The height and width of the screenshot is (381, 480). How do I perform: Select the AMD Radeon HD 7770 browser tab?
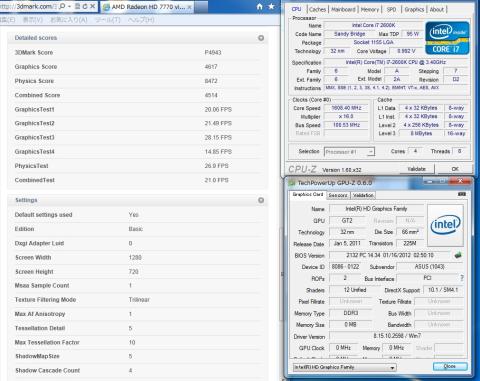click(147, 7)
